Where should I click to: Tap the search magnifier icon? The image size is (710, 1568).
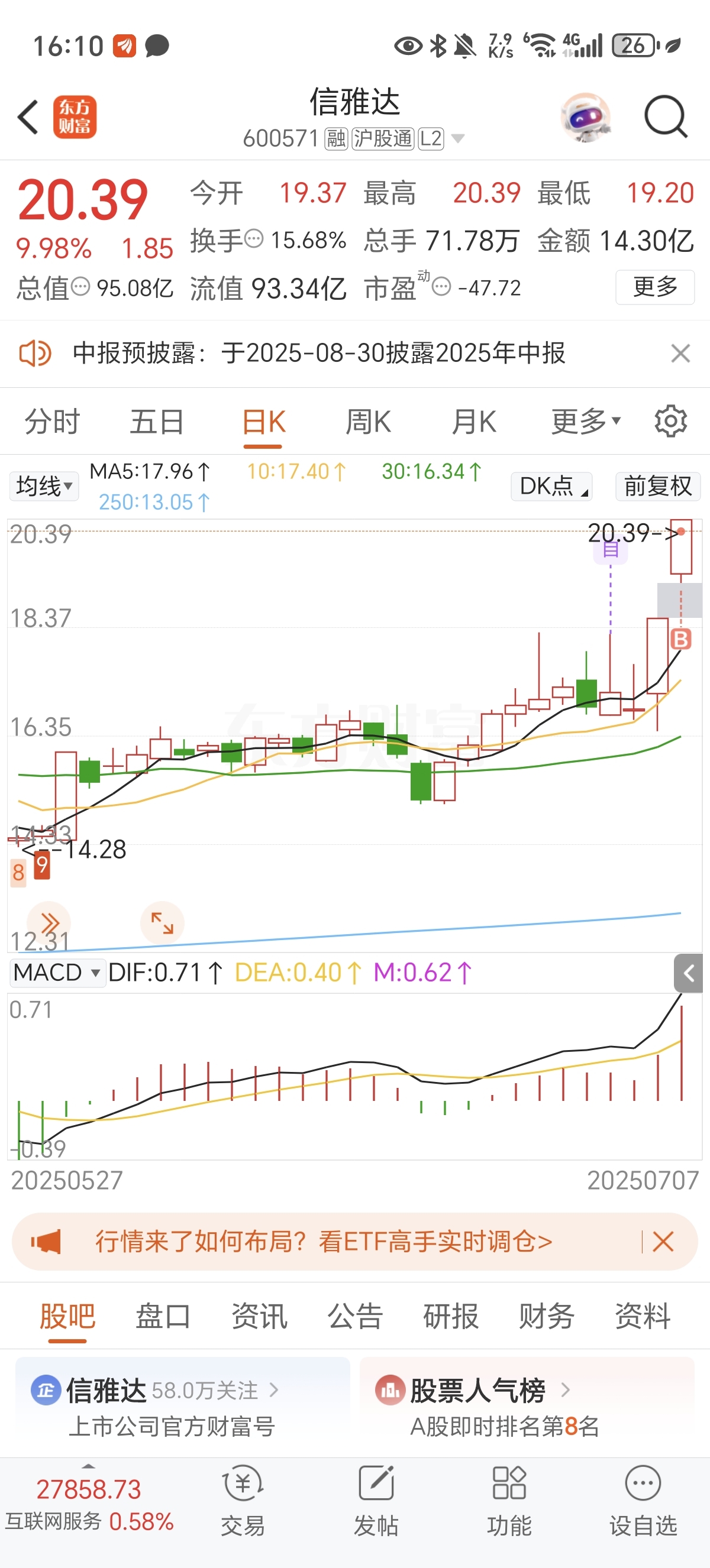point(666,117)
